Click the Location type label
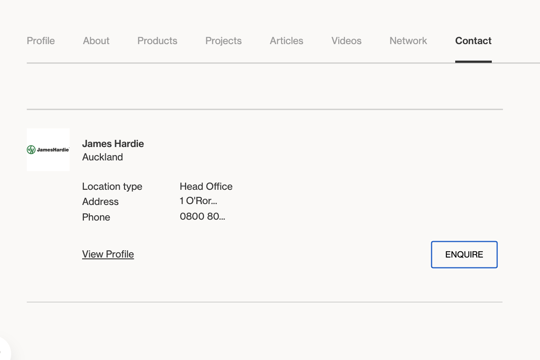 (112, 186)
